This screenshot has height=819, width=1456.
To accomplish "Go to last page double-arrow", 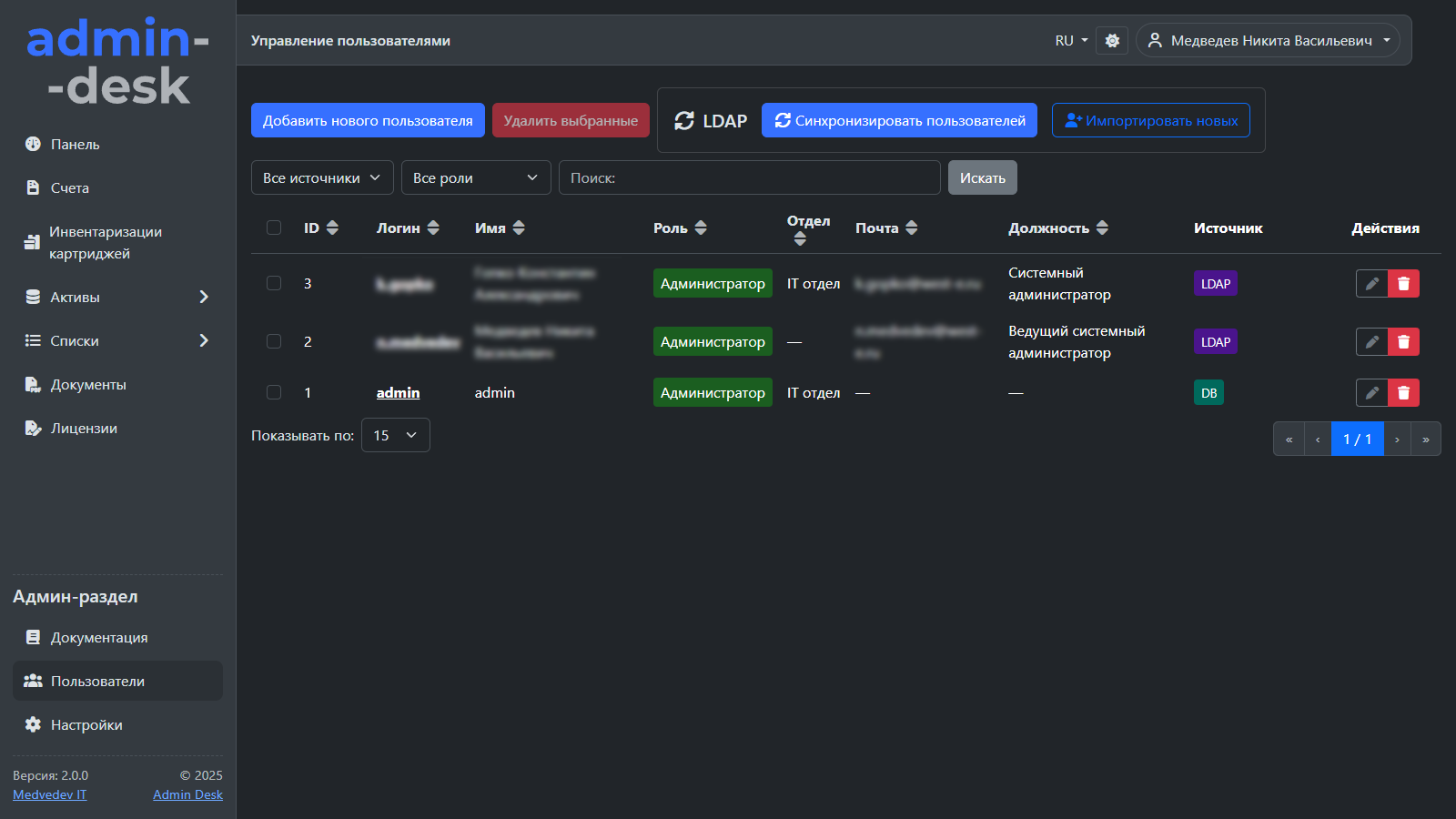I will (x=1425, y=440).
